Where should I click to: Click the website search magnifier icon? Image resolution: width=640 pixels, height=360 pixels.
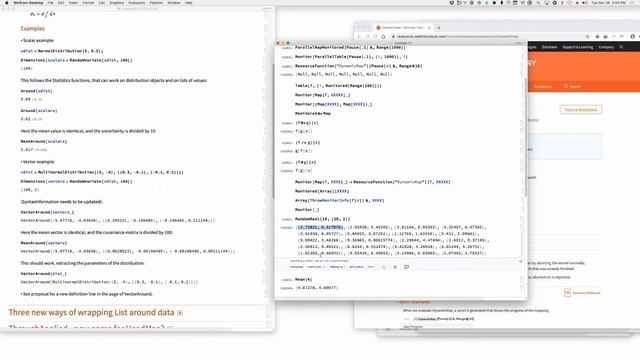pyautogui.click(x=621, y=47)
